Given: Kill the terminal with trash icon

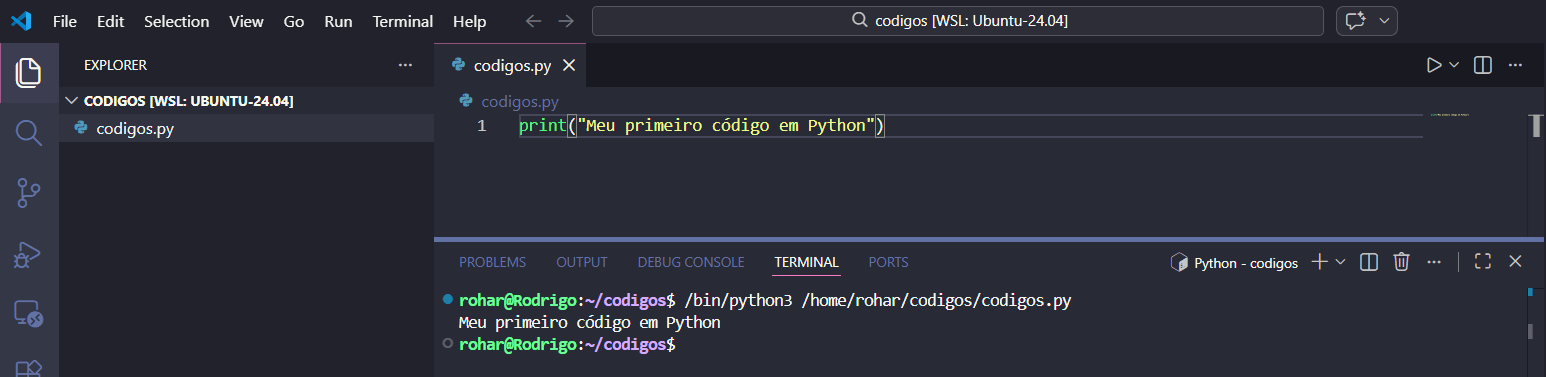Looking at the screenshot, I should tap(1402, 262).
